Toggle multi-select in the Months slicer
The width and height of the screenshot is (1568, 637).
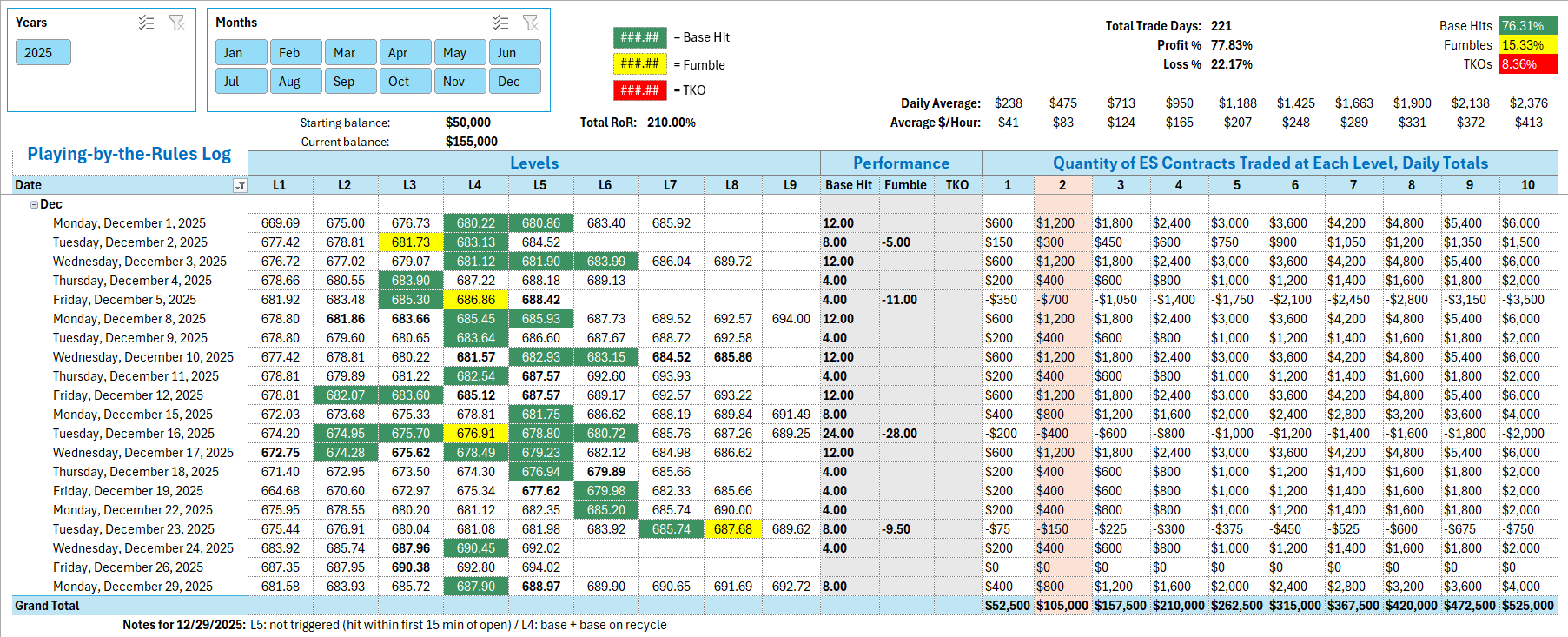pyautogui.click(x=500, y=23)
